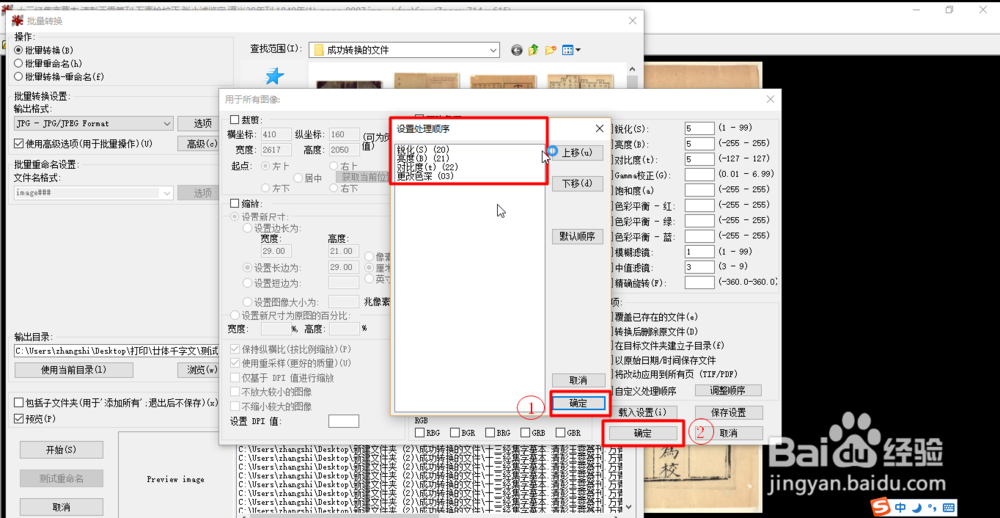
Task: Click the 模糊滤镜 value field
Action: [699, 251]
